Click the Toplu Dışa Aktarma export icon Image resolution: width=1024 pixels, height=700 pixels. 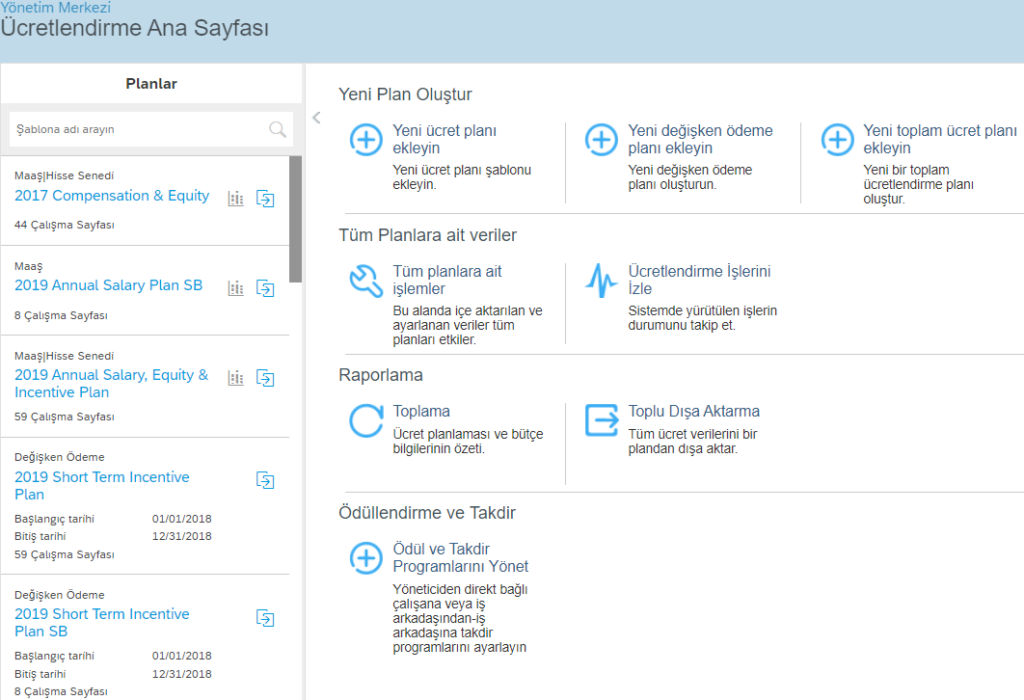coord(601,421)
